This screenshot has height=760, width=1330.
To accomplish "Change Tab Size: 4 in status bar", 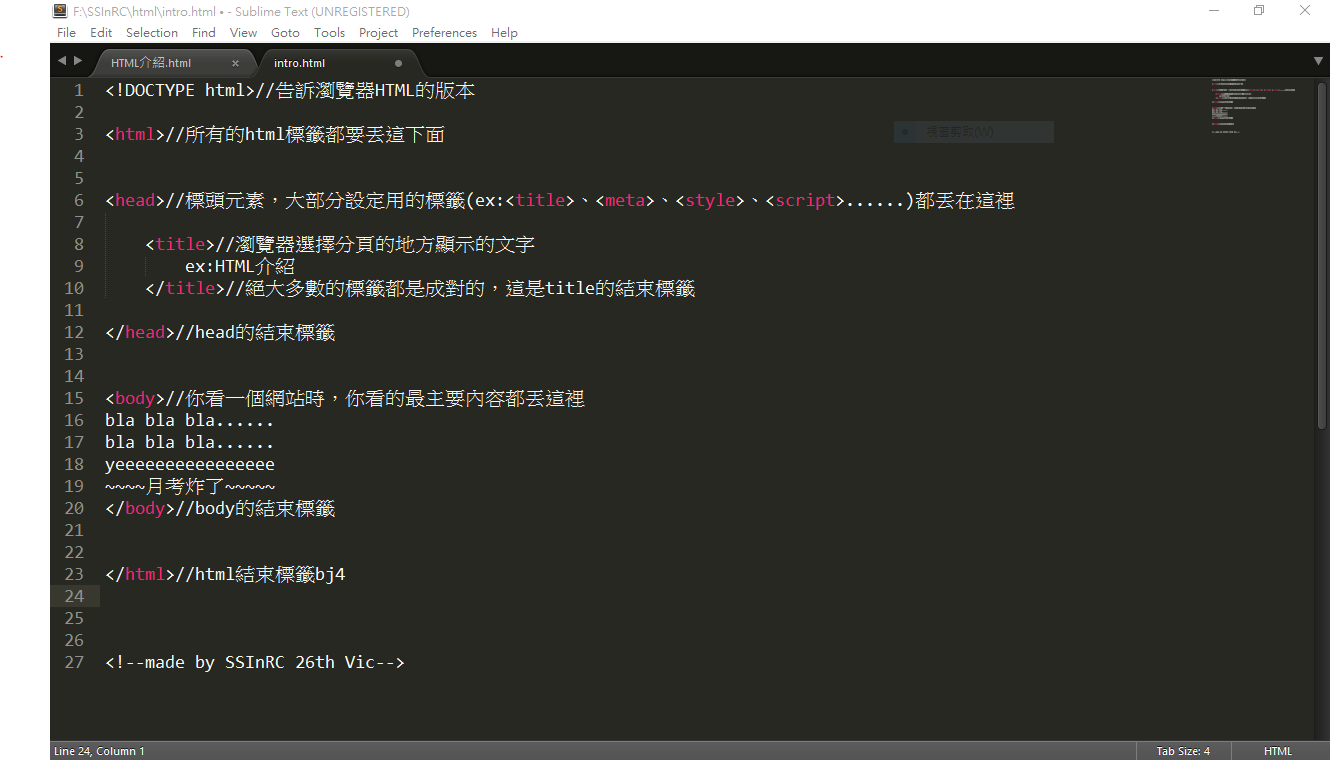I will (1183, 751).
